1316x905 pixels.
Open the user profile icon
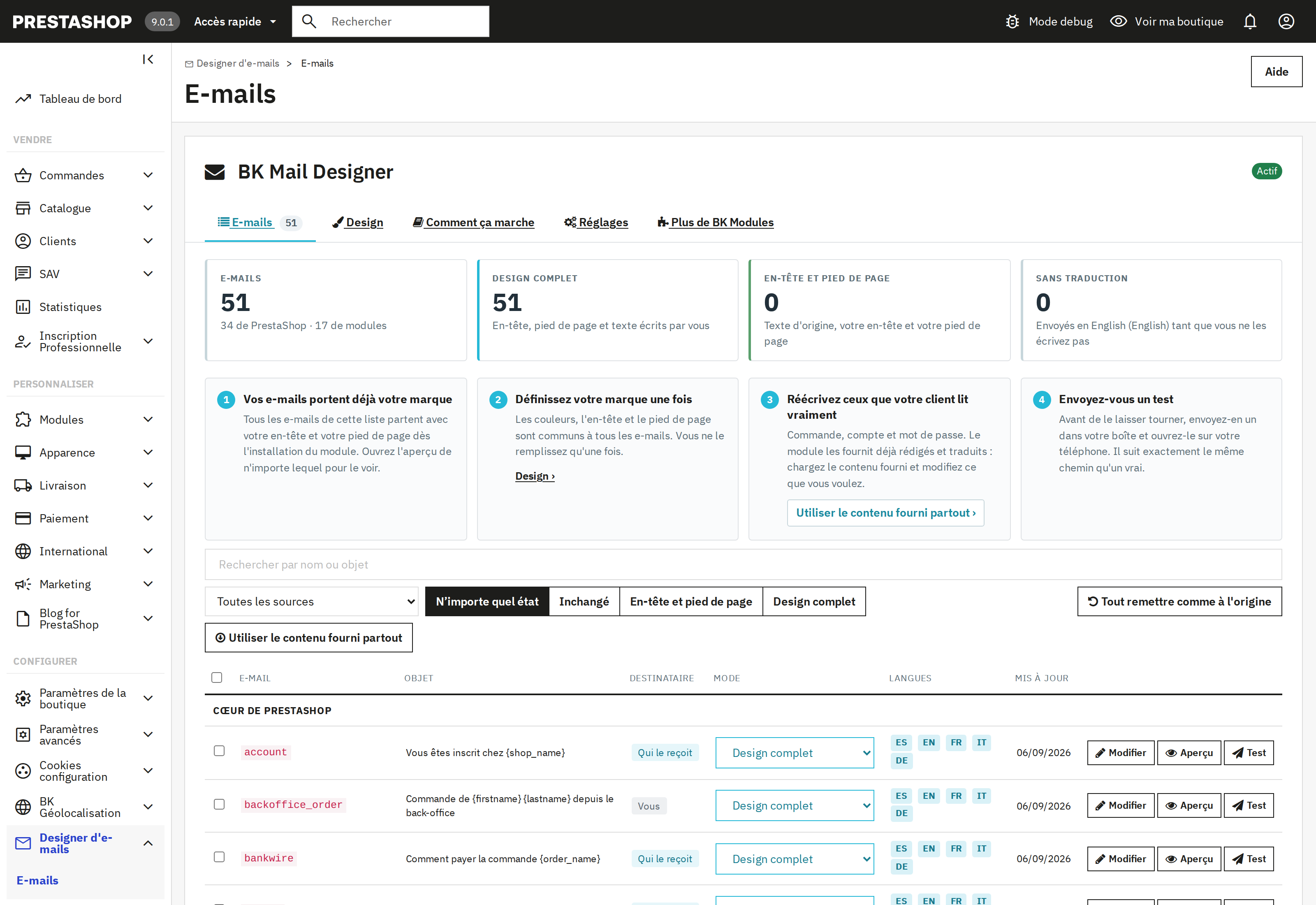(1286, 21)
